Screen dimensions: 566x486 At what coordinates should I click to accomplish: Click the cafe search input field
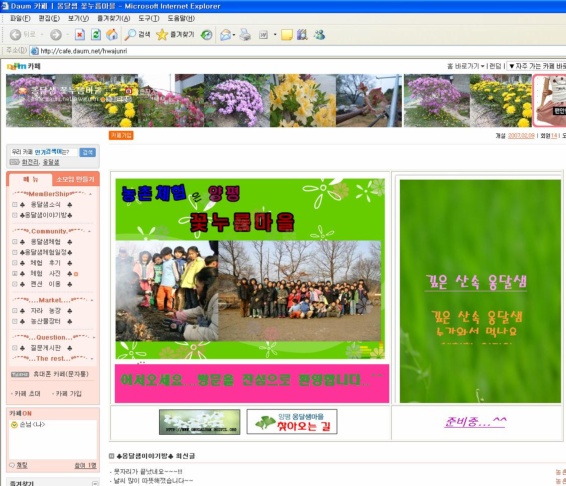[44, 152]
